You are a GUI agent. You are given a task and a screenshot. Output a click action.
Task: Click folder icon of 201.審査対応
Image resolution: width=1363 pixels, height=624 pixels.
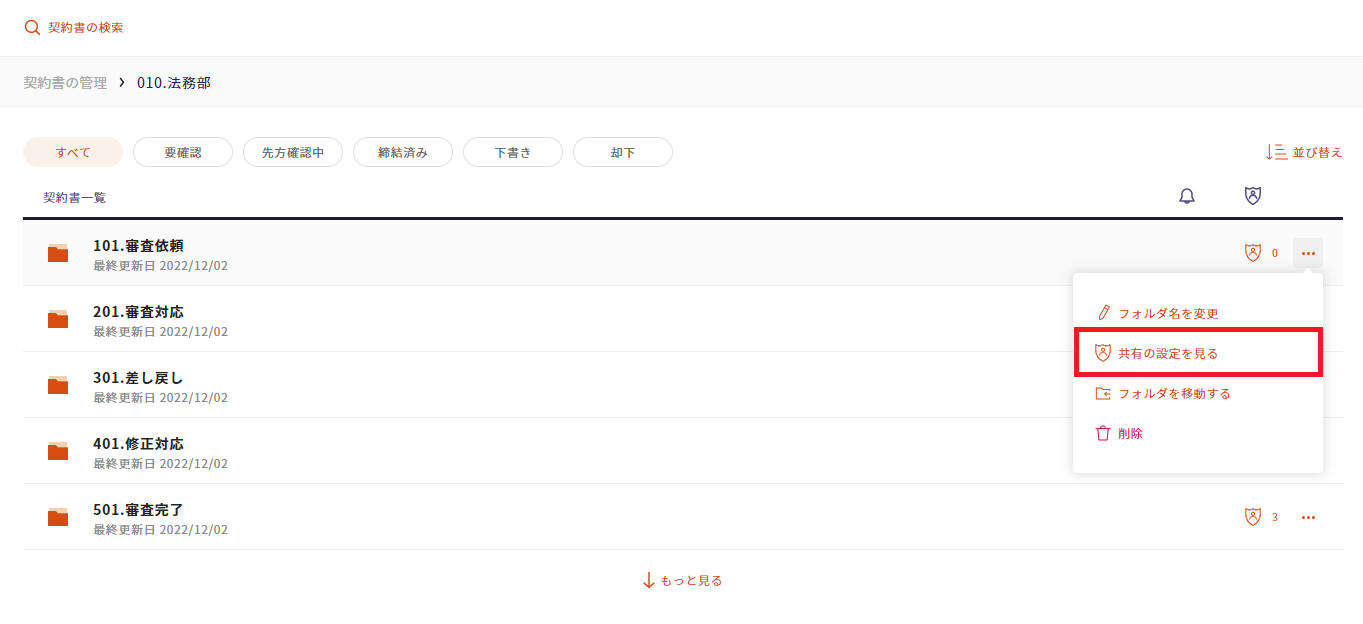(x=58, y=319)
